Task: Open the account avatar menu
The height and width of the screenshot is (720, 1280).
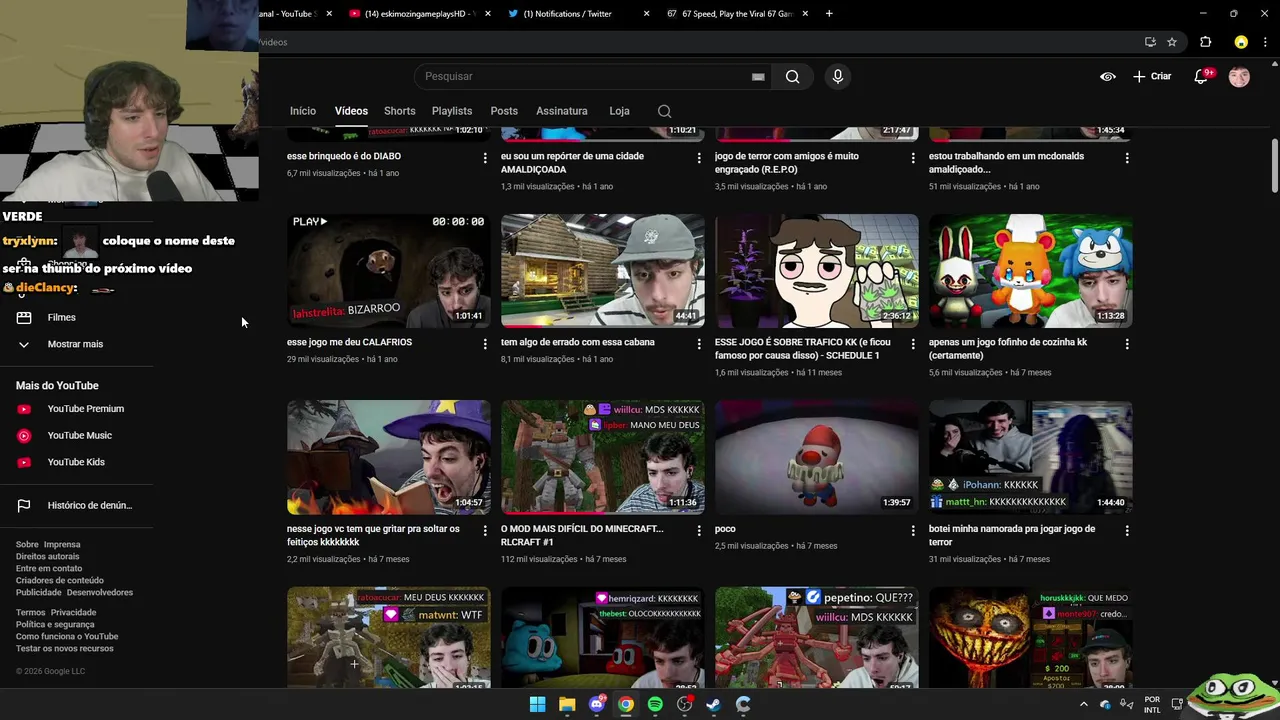Action: point(1239,76)
